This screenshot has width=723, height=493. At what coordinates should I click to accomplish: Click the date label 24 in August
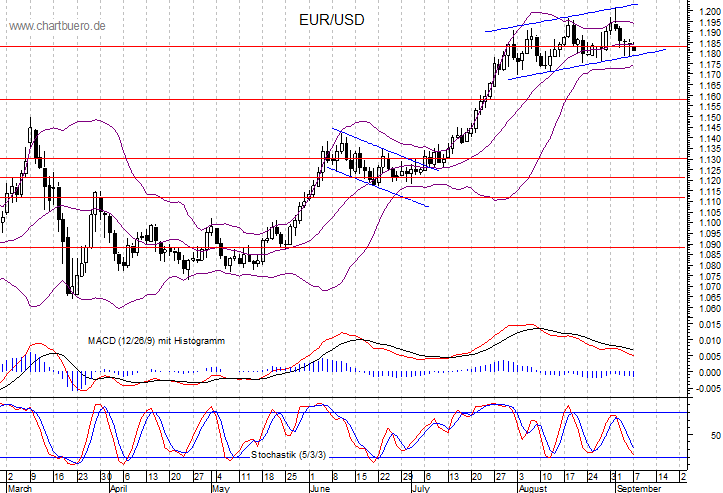click(x=593, y=476)
